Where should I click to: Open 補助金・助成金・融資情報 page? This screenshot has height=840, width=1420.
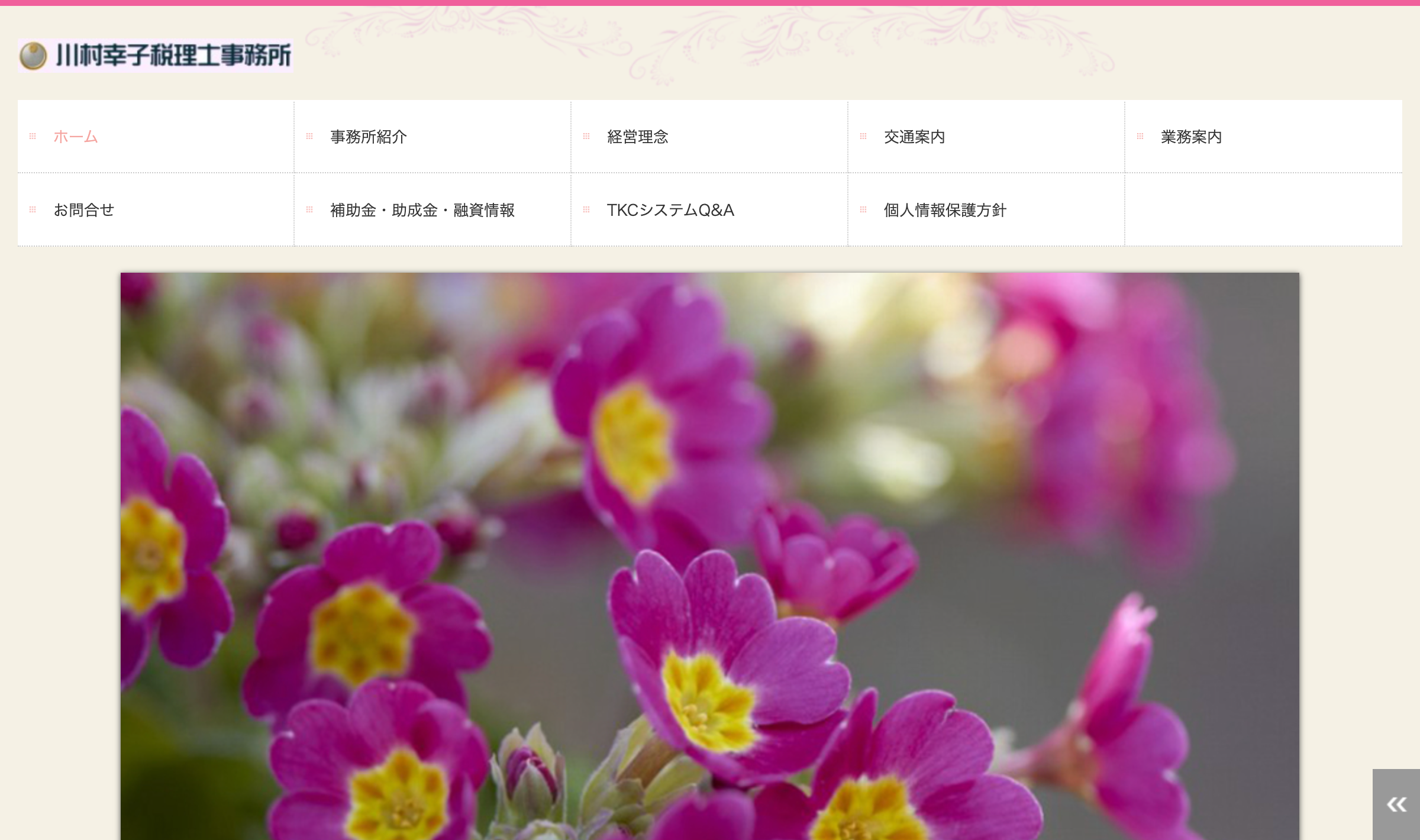(x=422, y=210)
